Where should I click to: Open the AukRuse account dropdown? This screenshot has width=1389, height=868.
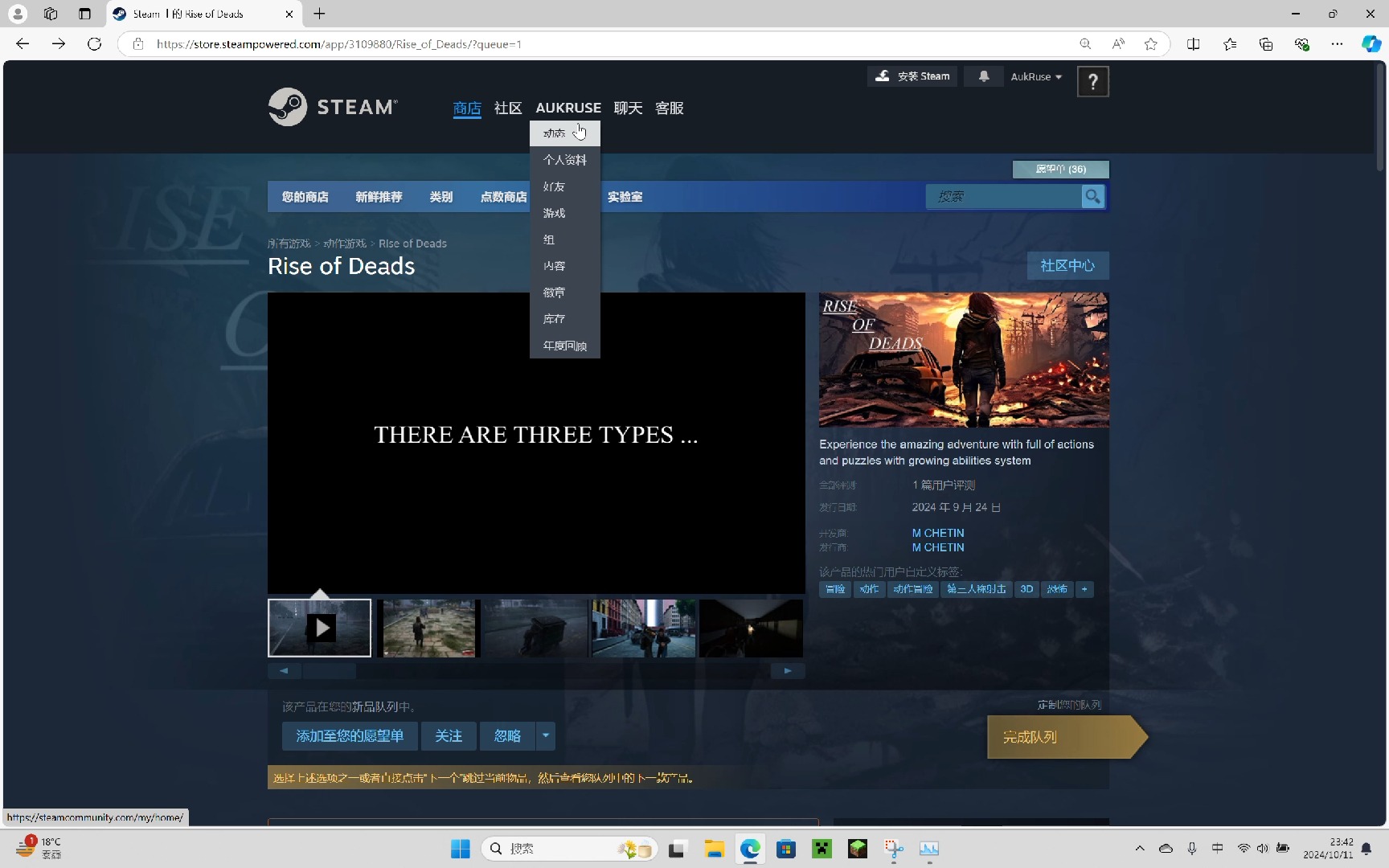click(1036, 76)
